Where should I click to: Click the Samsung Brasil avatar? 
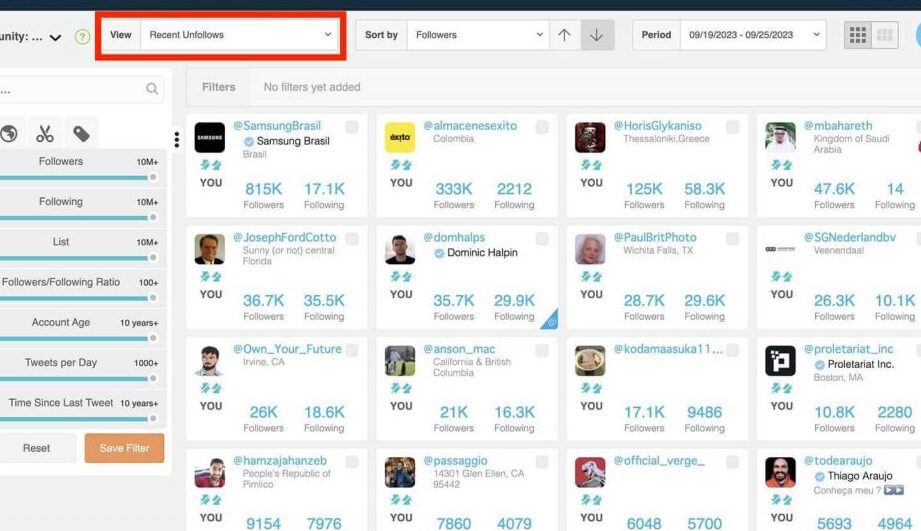click(210, 137)
